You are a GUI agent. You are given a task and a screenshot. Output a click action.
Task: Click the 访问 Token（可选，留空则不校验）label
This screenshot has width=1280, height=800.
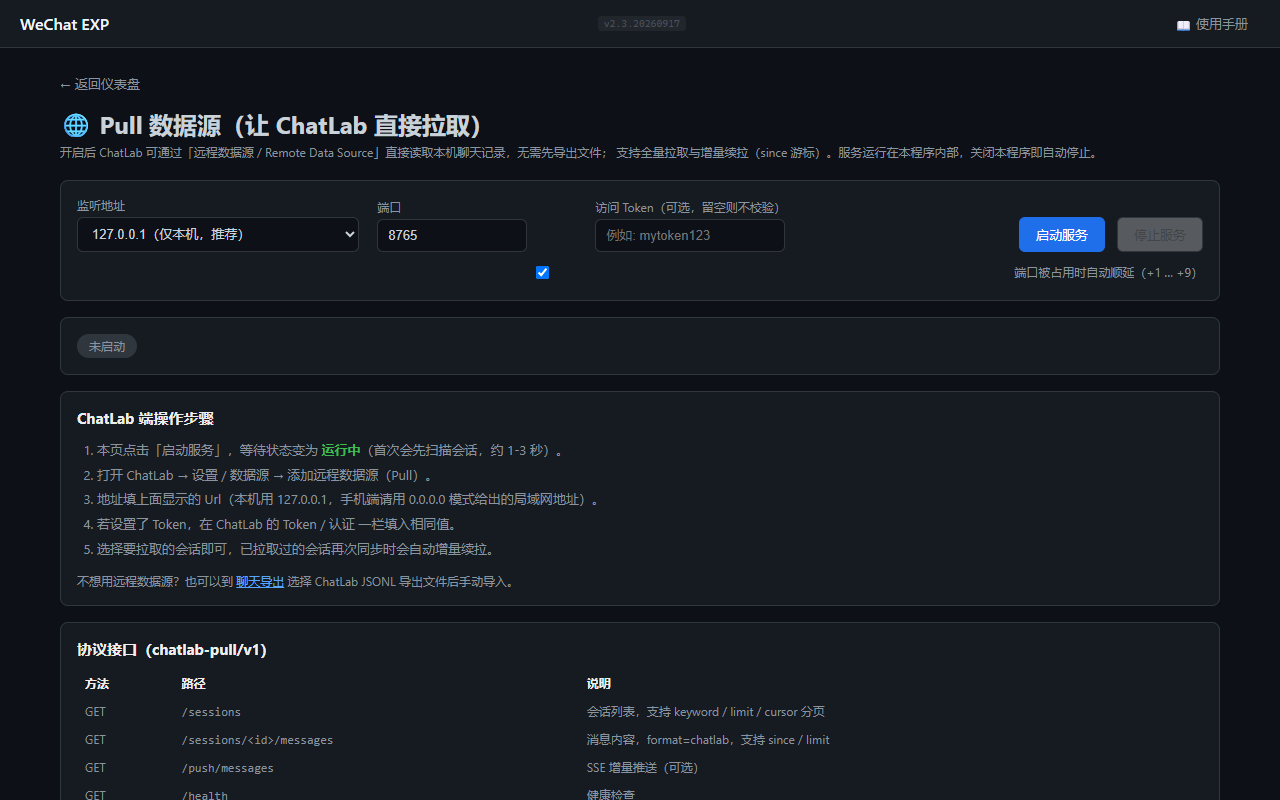[687, 207]
